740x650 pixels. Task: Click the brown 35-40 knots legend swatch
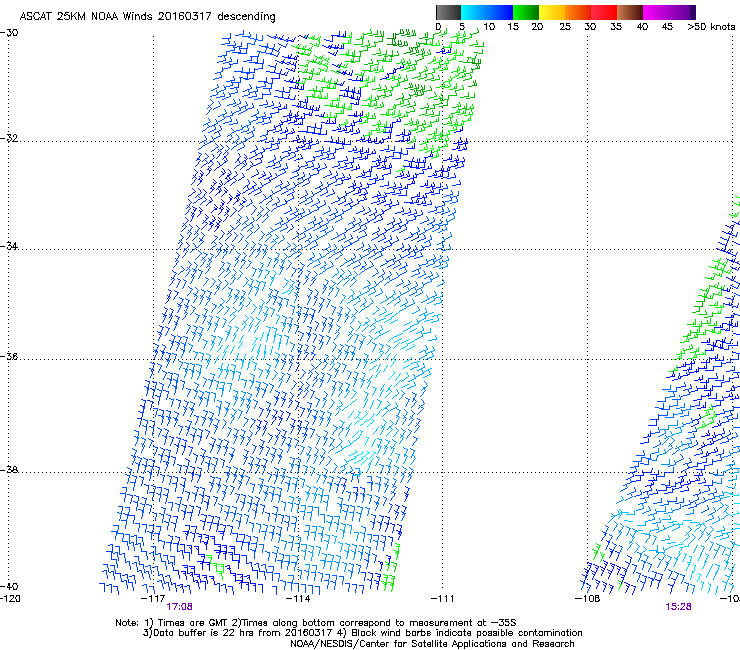[630, 12]
